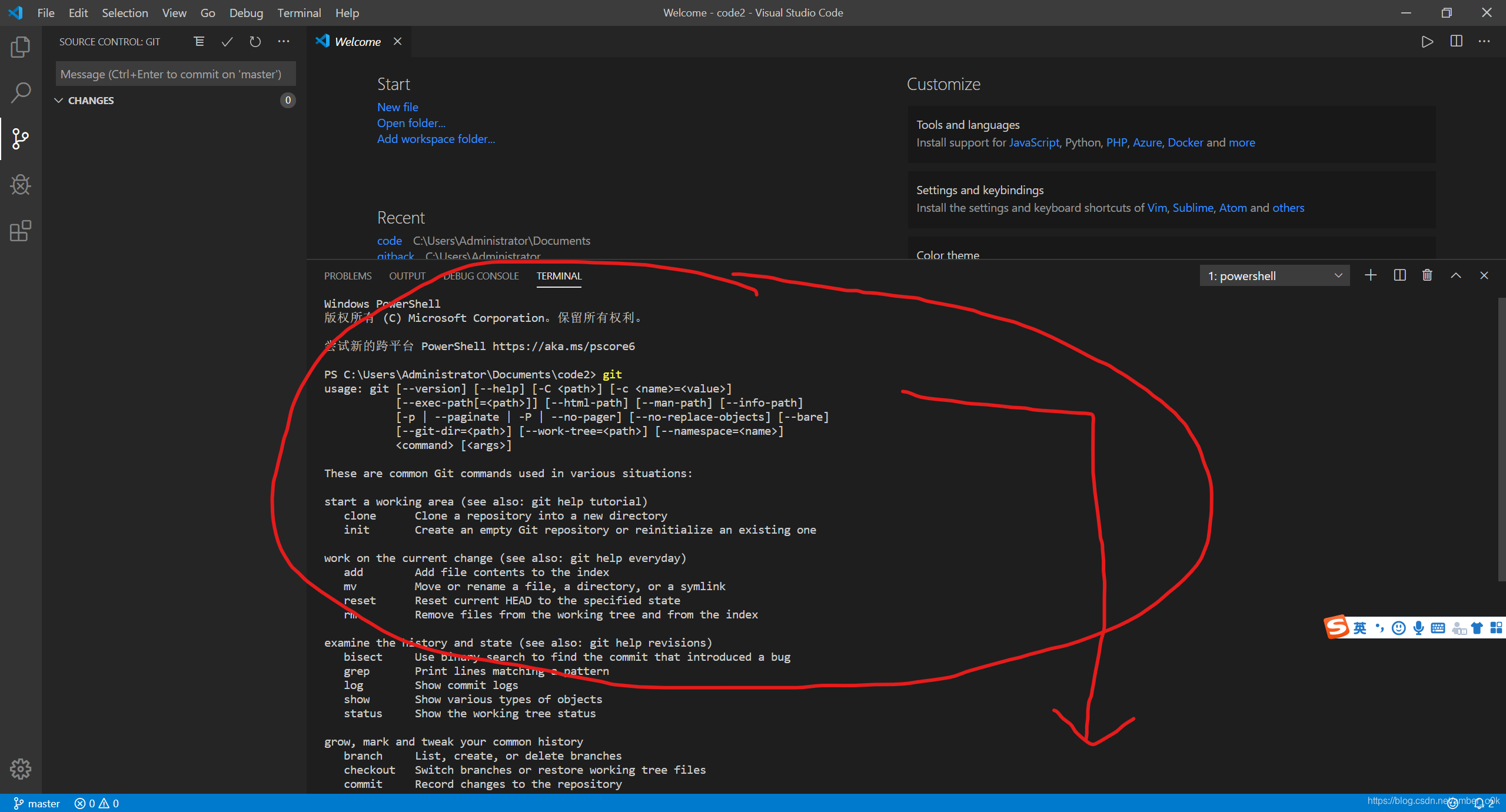Toggle source control tree view icon
Image resolution: width=1506 pixels, height=812 pixels.
tap(199, 42)
